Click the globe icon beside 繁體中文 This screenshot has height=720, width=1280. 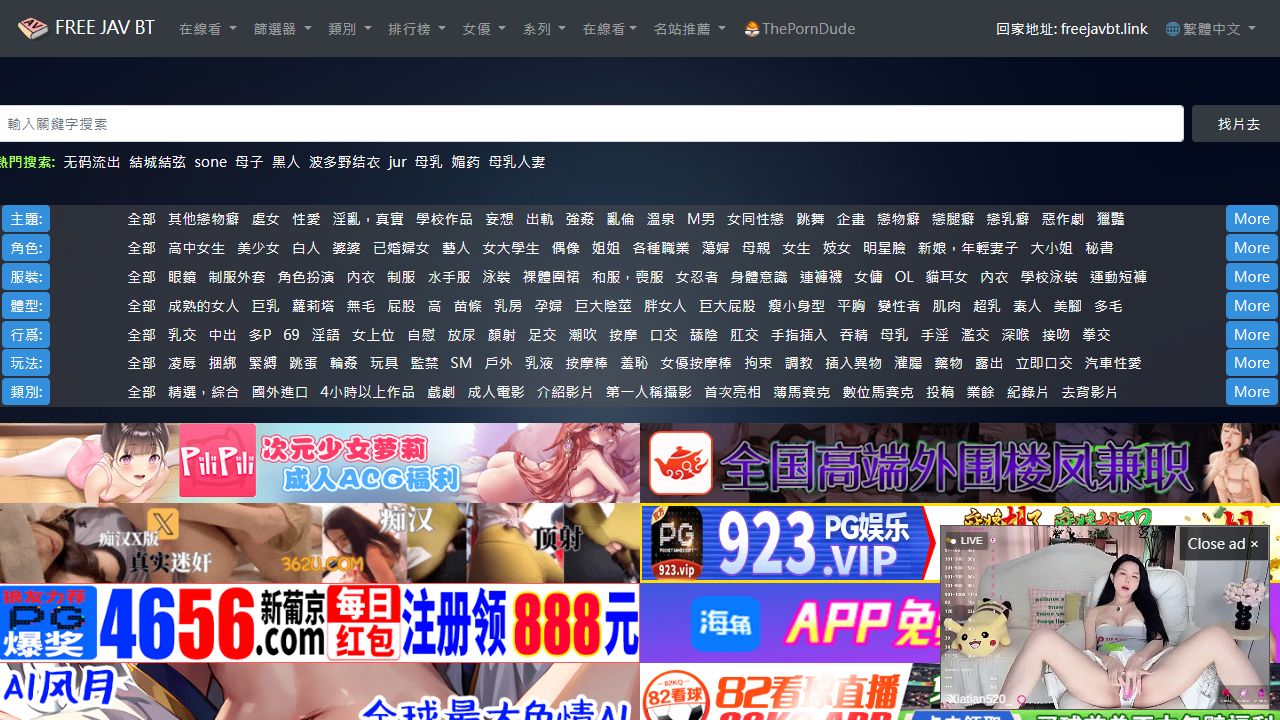1173,29
